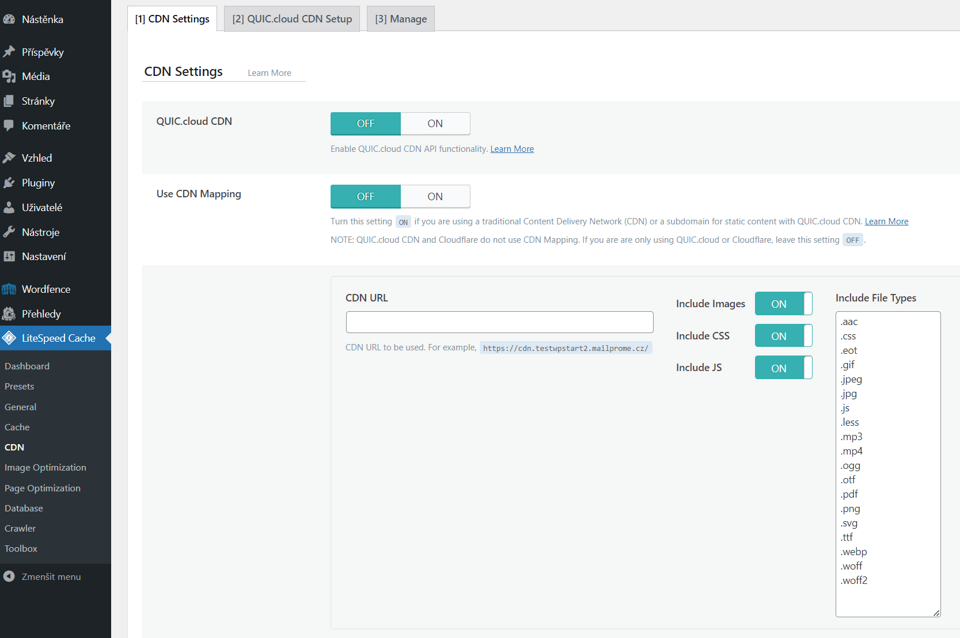Image resolution: width=960 pixels, height=638 pixels.
Task: Click the .aac entry in file types
Action: [x=849, y=321]
